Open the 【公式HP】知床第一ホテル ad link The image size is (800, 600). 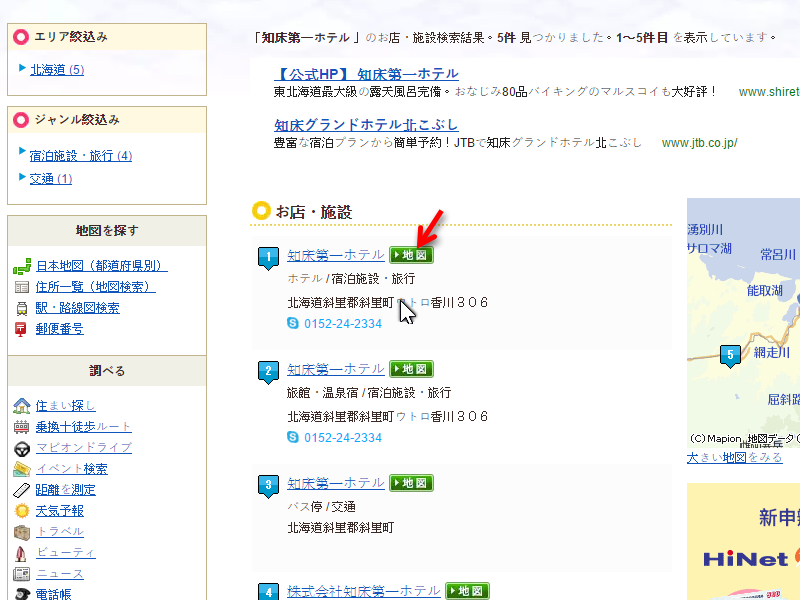tap(366, 74)
